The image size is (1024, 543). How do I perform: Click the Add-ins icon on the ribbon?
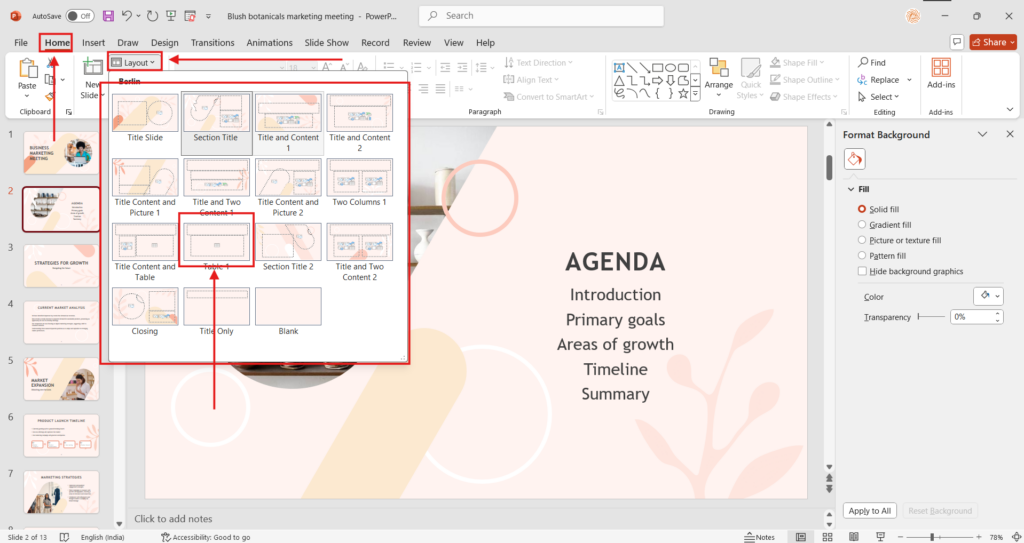[x=940, y=75]
